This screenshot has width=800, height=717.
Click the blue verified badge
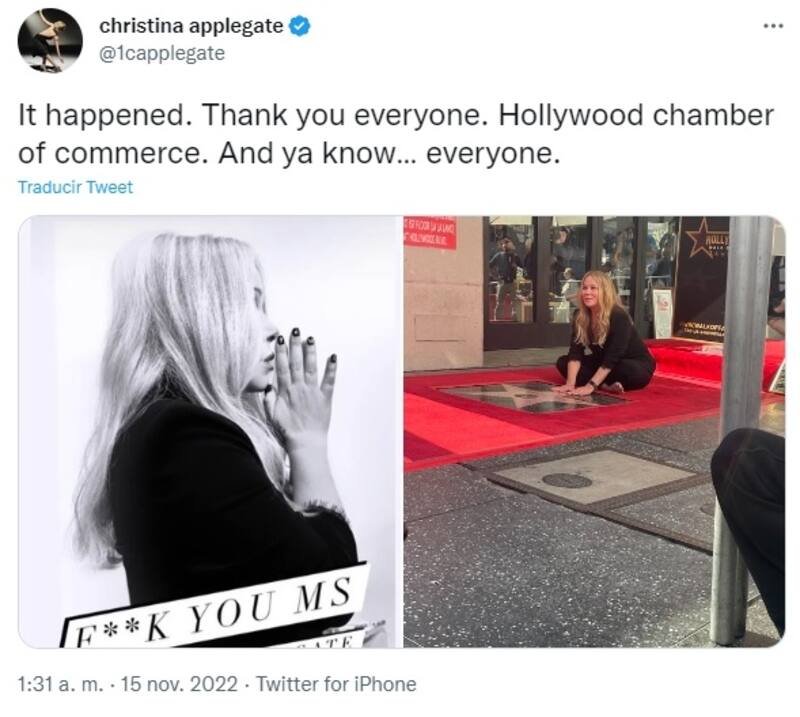(299, 26)
